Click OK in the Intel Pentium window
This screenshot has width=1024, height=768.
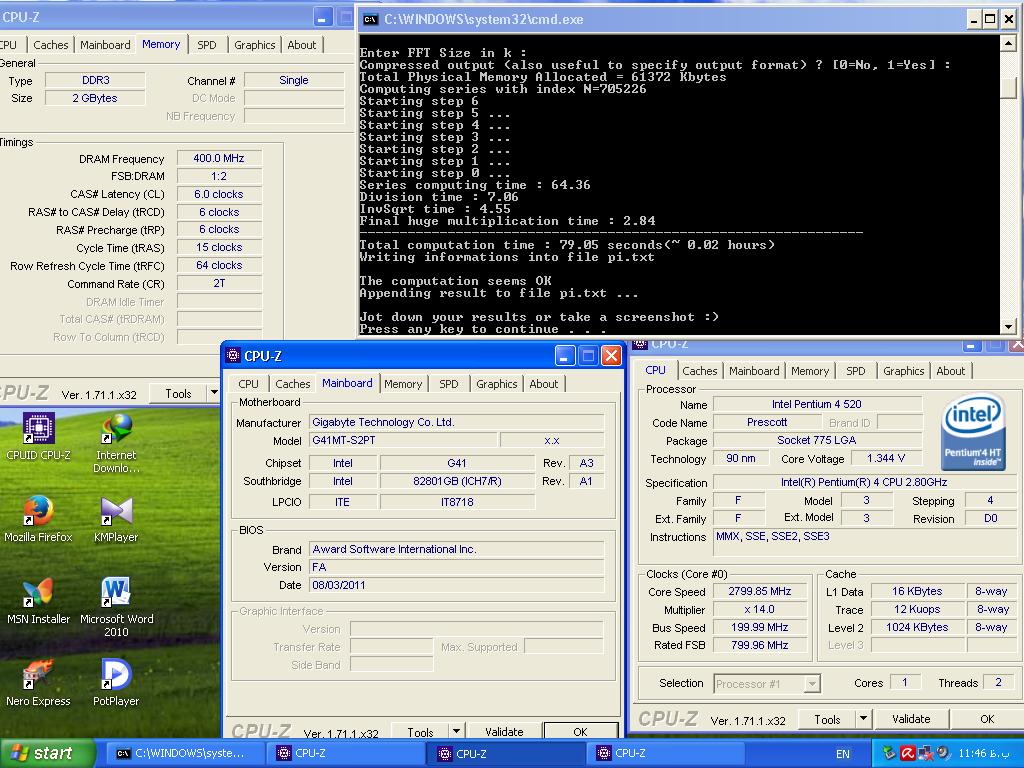[987, 719]
